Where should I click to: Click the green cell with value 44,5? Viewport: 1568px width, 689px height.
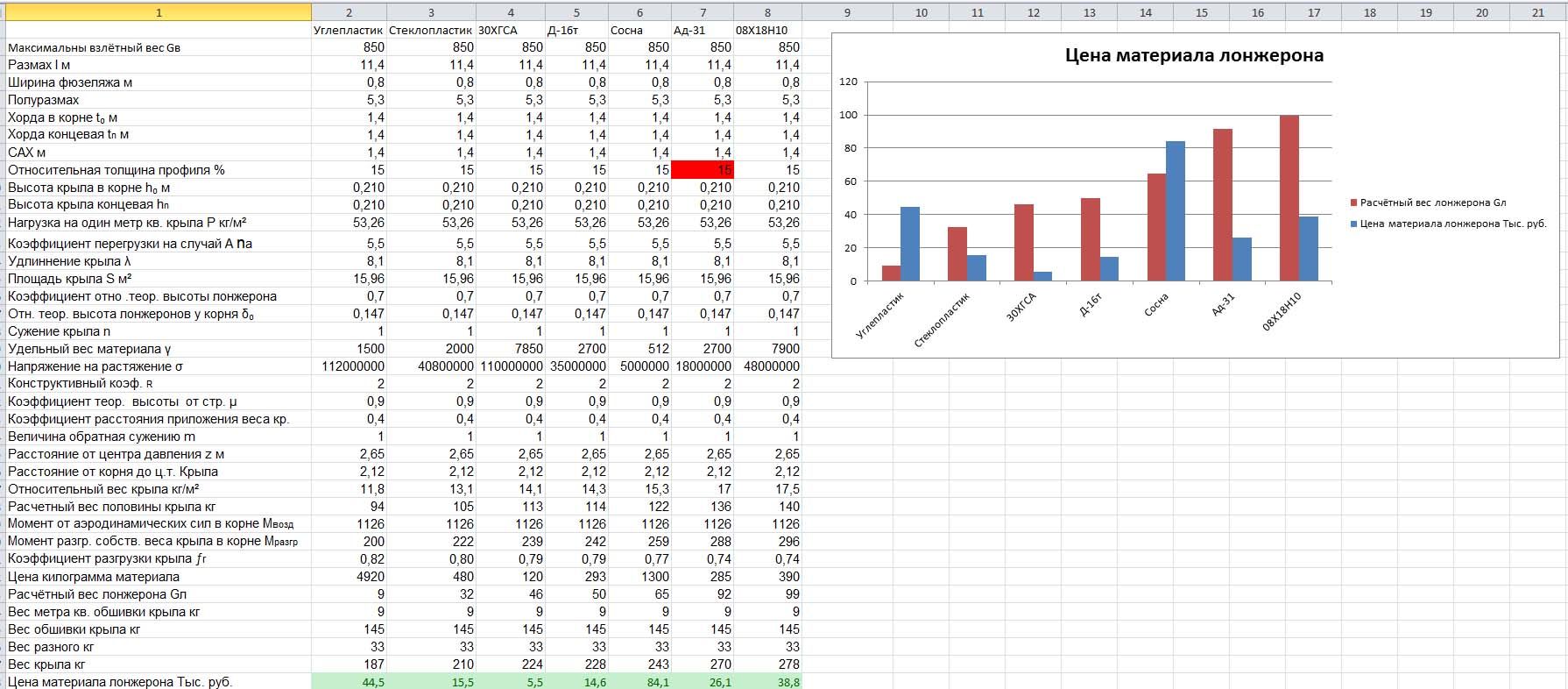349,682
